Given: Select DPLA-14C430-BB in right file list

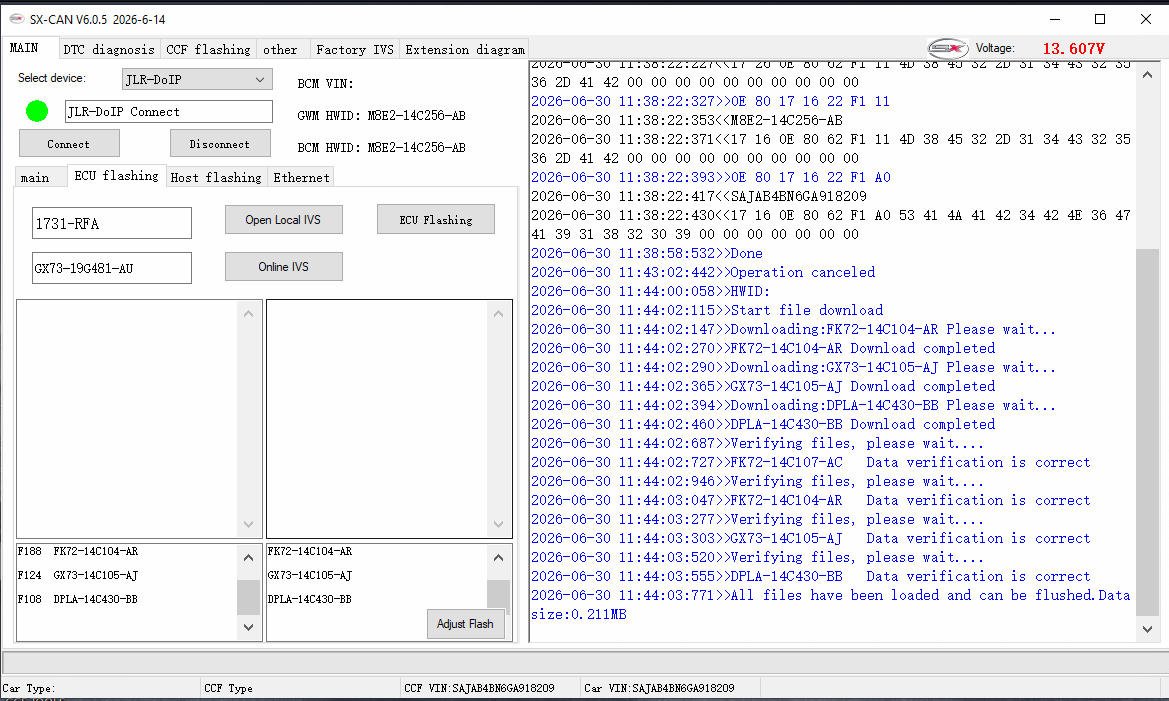Looking at the screenshot, I should tap(310, 599).
